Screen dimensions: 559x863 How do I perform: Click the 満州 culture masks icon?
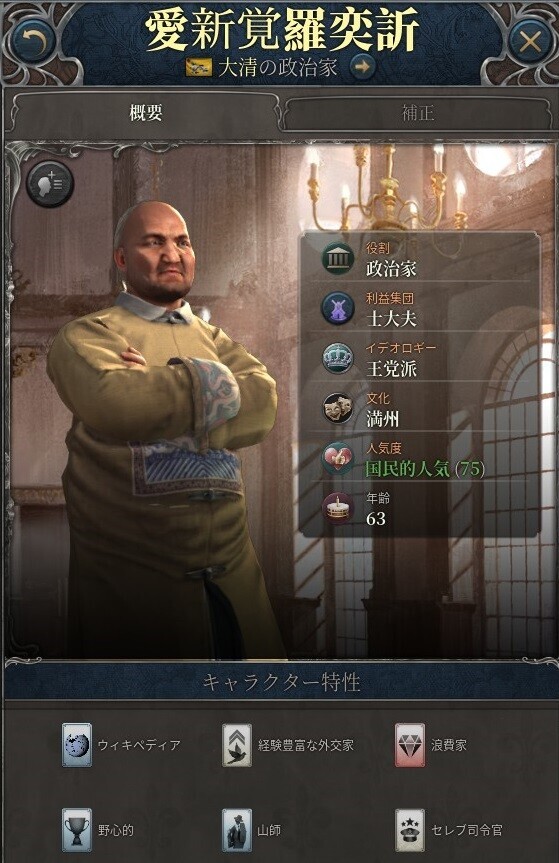[337, 408]
